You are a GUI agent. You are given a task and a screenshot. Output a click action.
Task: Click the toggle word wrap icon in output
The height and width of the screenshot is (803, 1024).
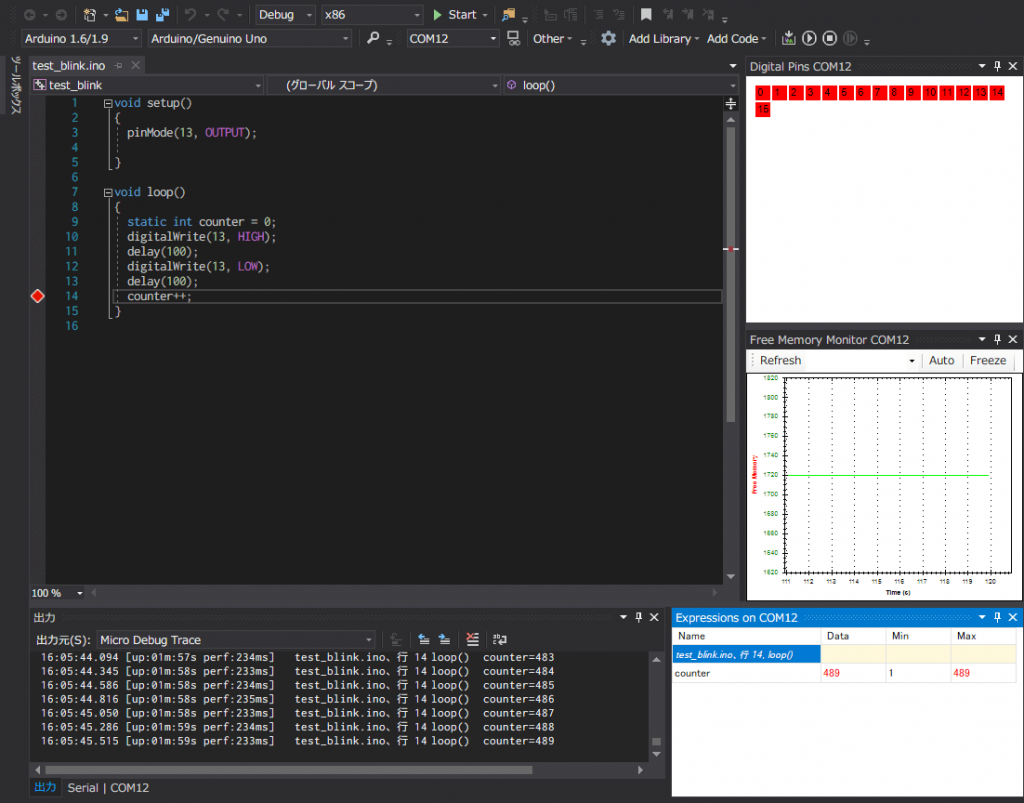coord(498,640)
